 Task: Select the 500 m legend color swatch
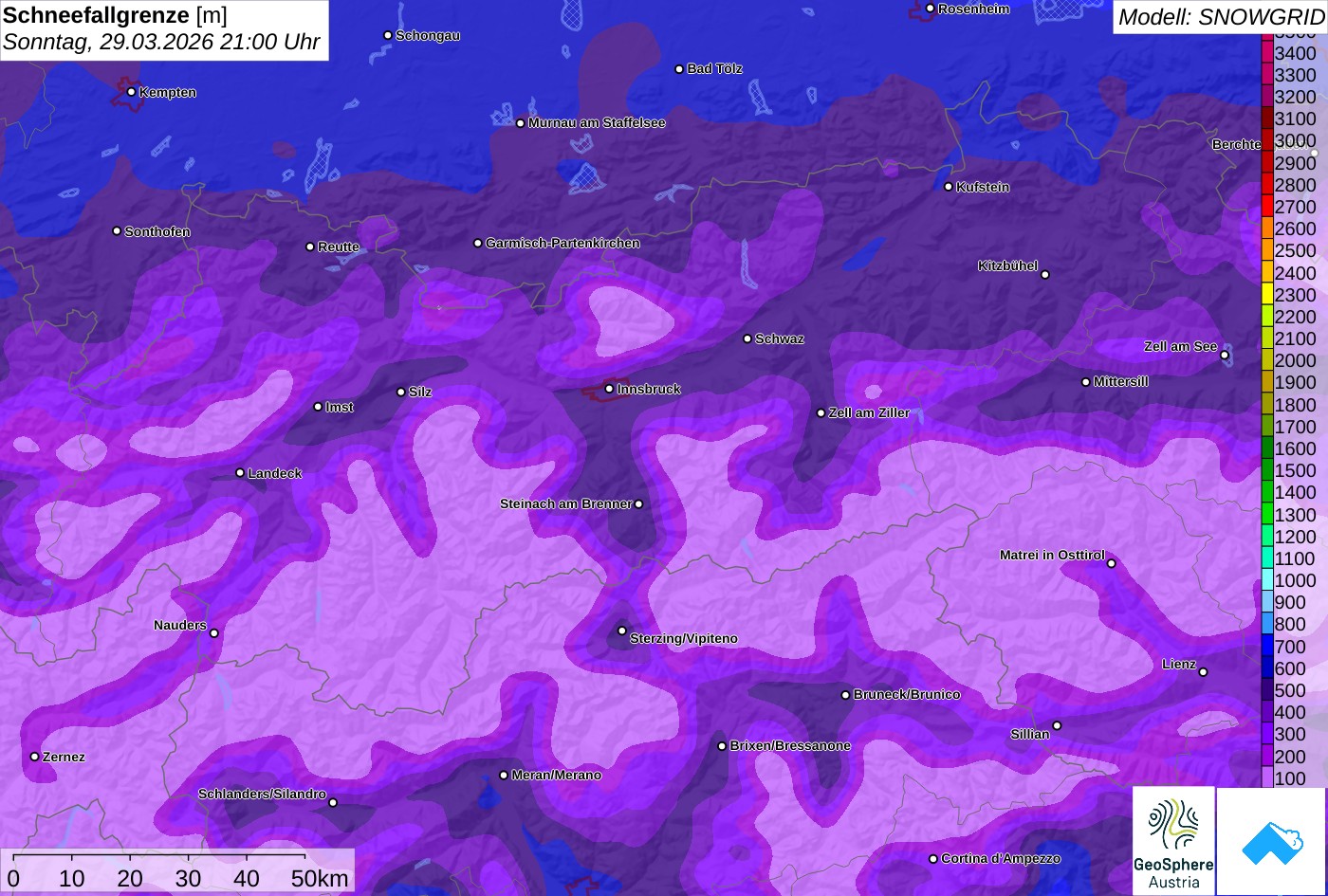pyautogui.click(x=1267, y=690)
